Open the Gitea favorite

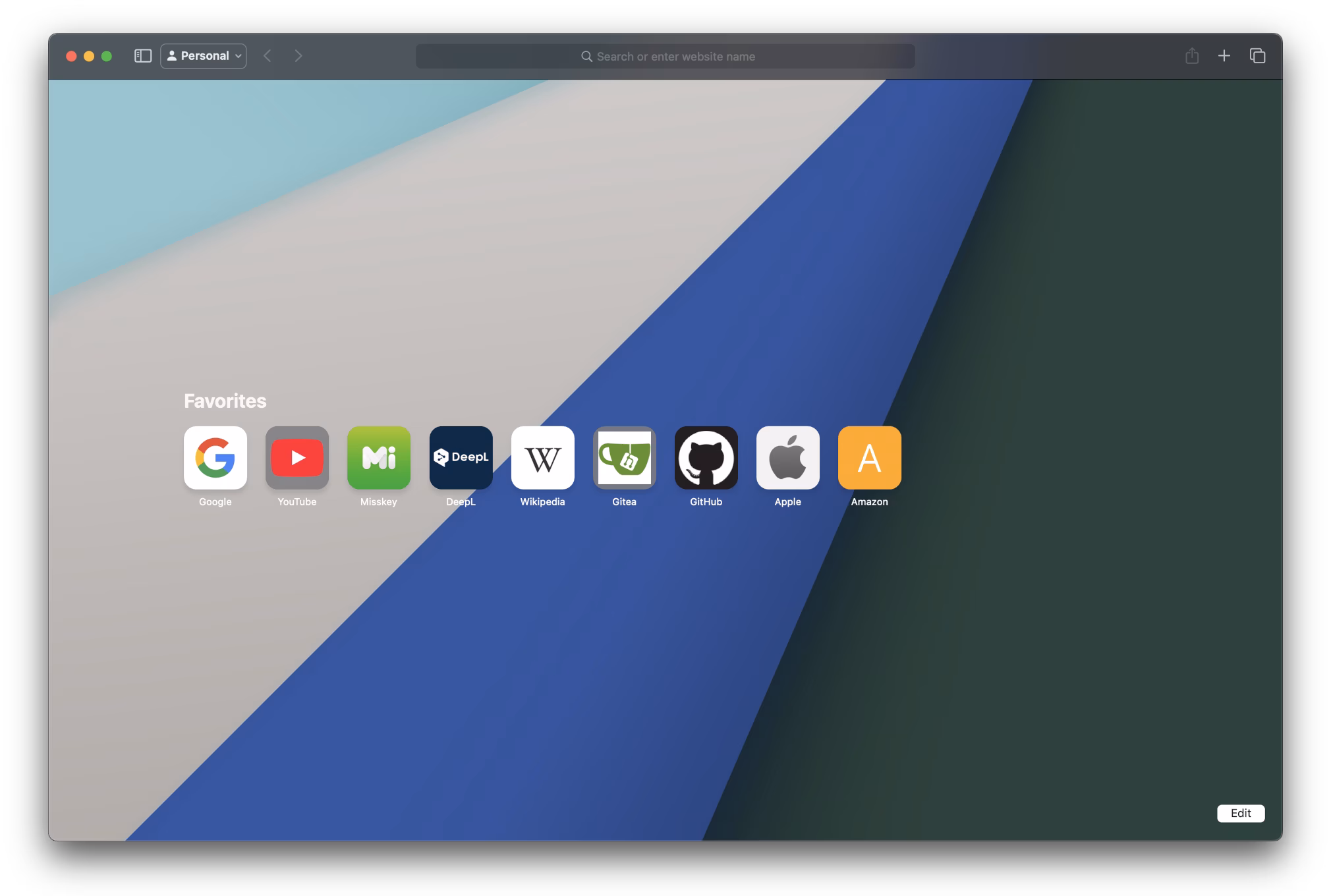tap(625, 458)
